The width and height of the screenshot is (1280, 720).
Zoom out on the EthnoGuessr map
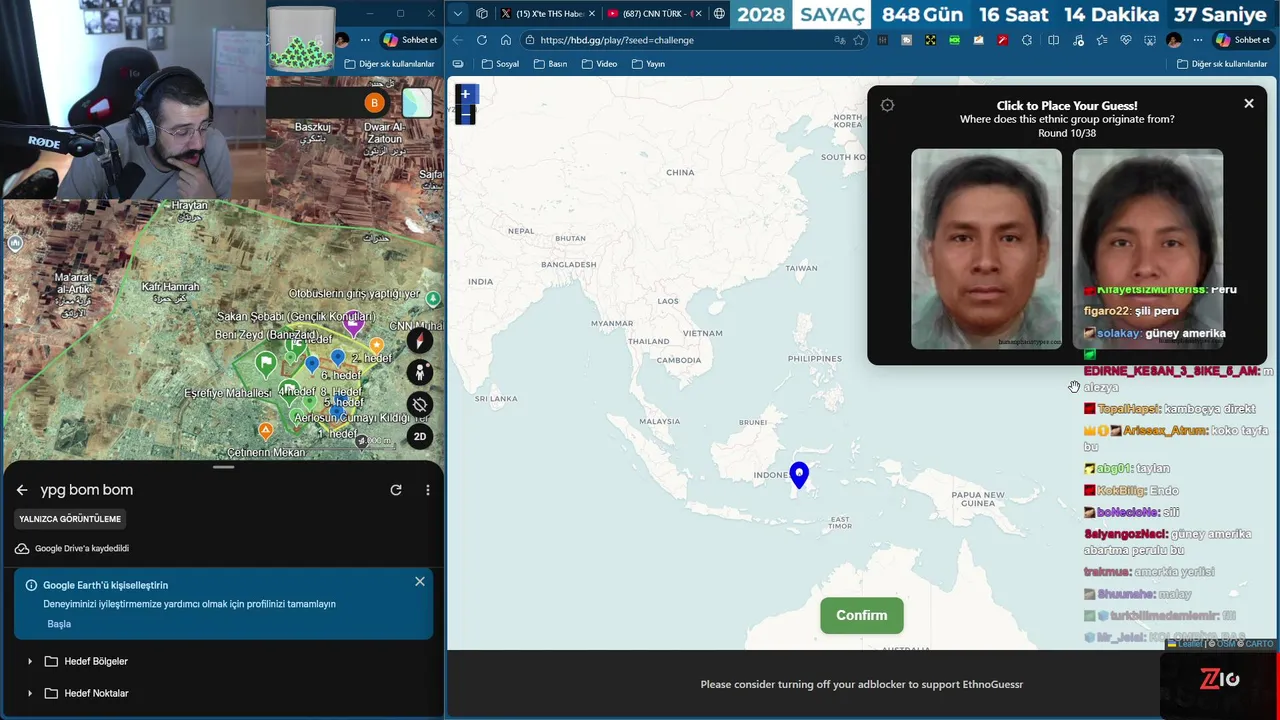point(465,115)
